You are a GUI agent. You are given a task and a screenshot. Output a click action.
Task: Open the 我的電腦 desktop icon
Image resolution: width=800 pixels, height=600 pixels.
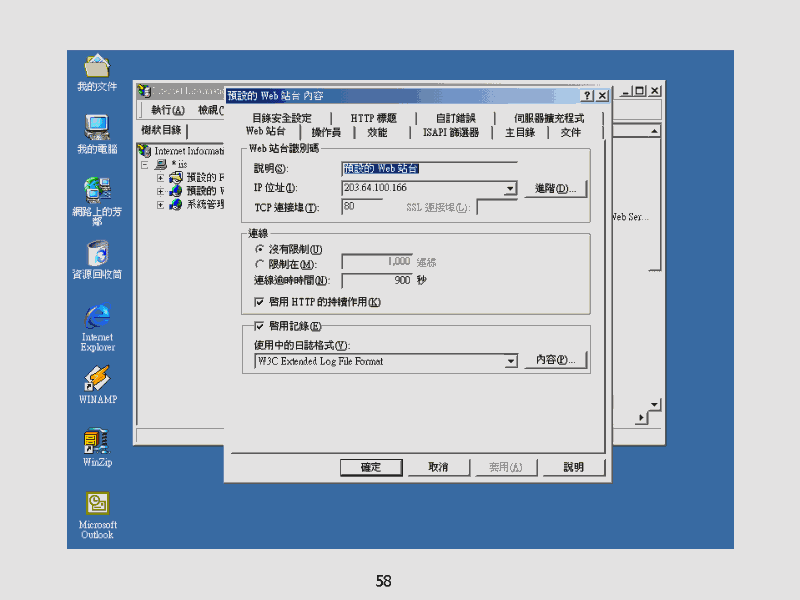coord(97,128)
